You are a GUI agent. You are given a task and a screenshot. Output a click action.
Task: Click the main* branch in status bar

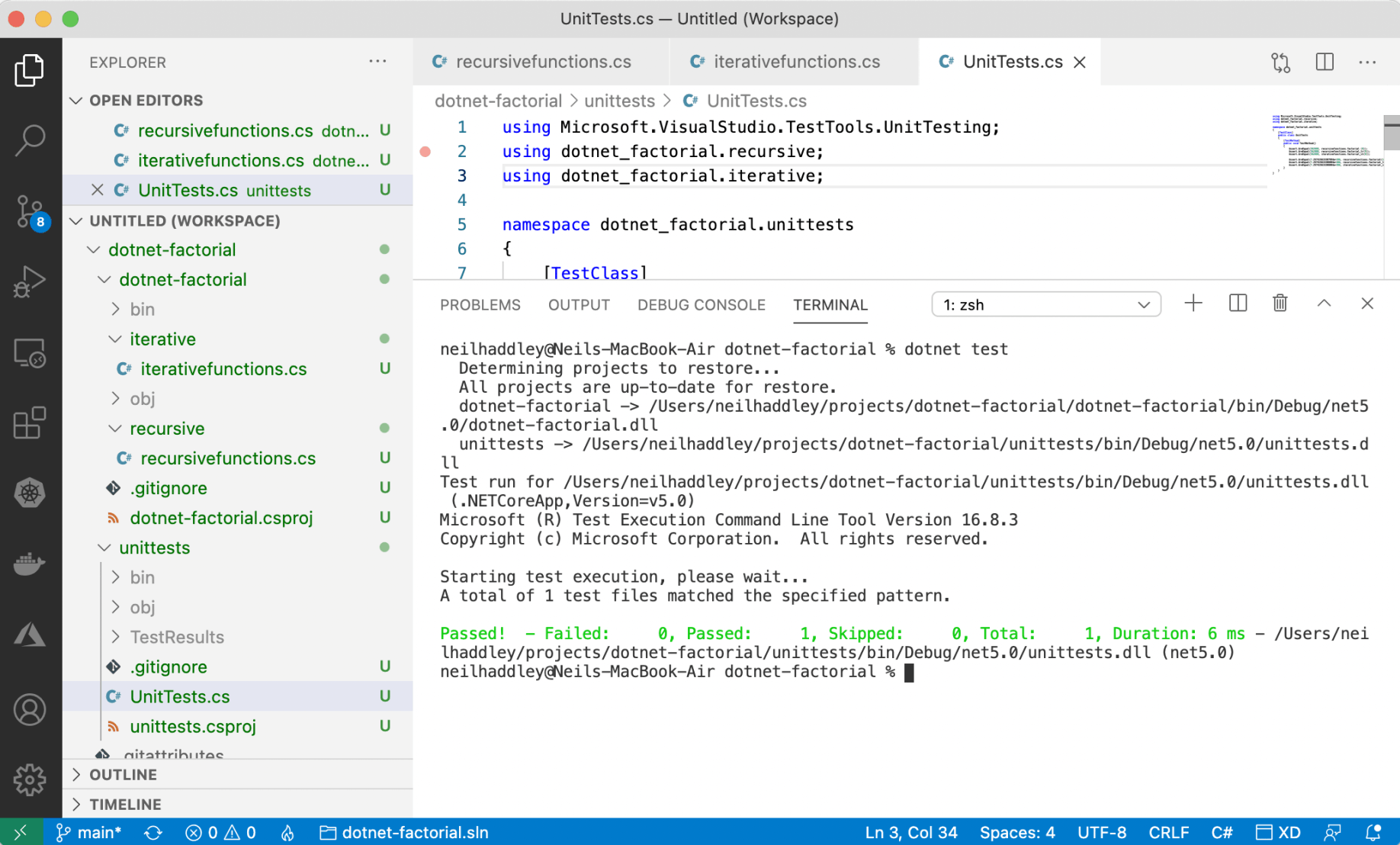[x=89, y=832]
